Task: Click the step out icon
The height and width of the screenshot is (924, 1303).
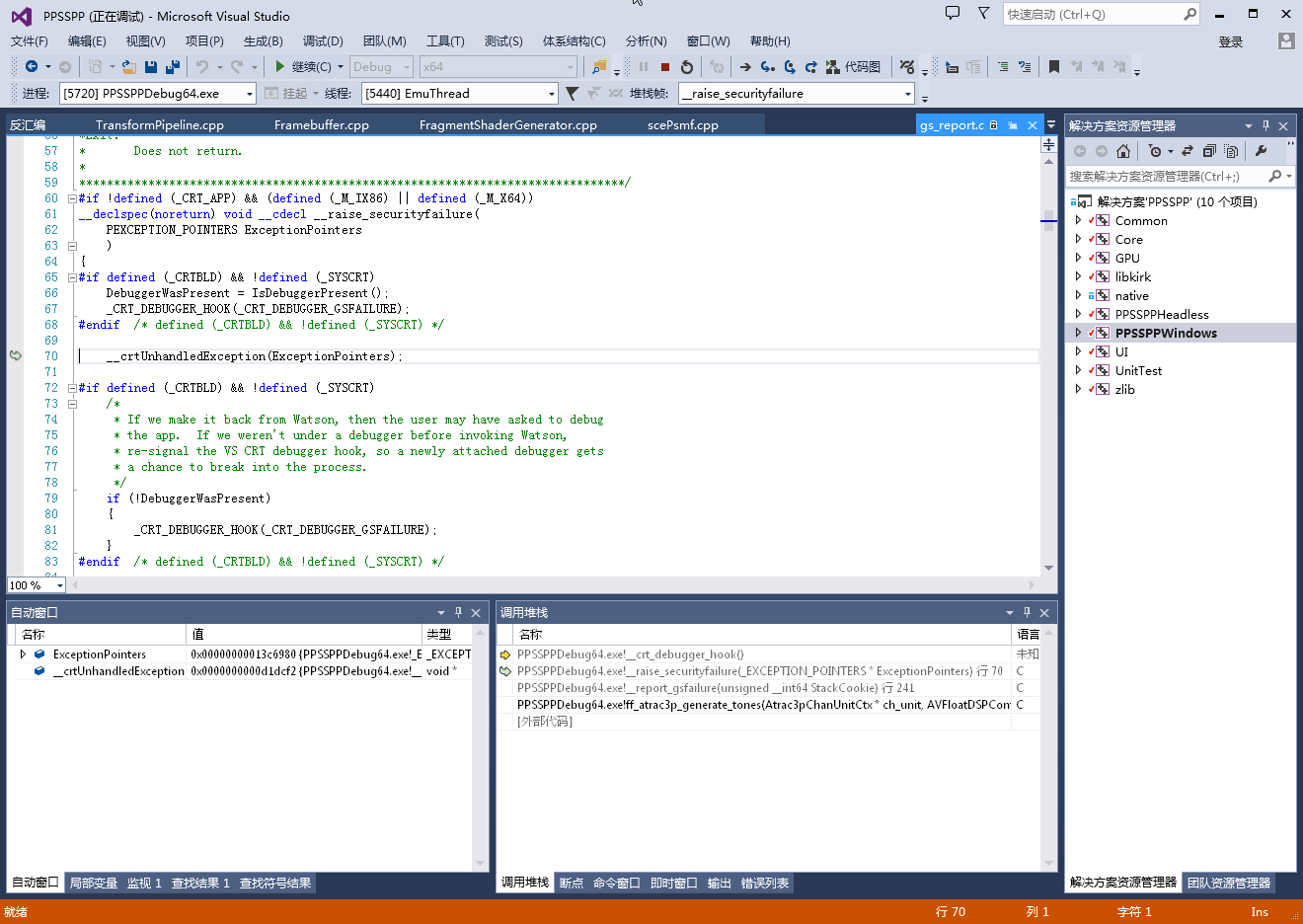Action: (x=810, y=67)
